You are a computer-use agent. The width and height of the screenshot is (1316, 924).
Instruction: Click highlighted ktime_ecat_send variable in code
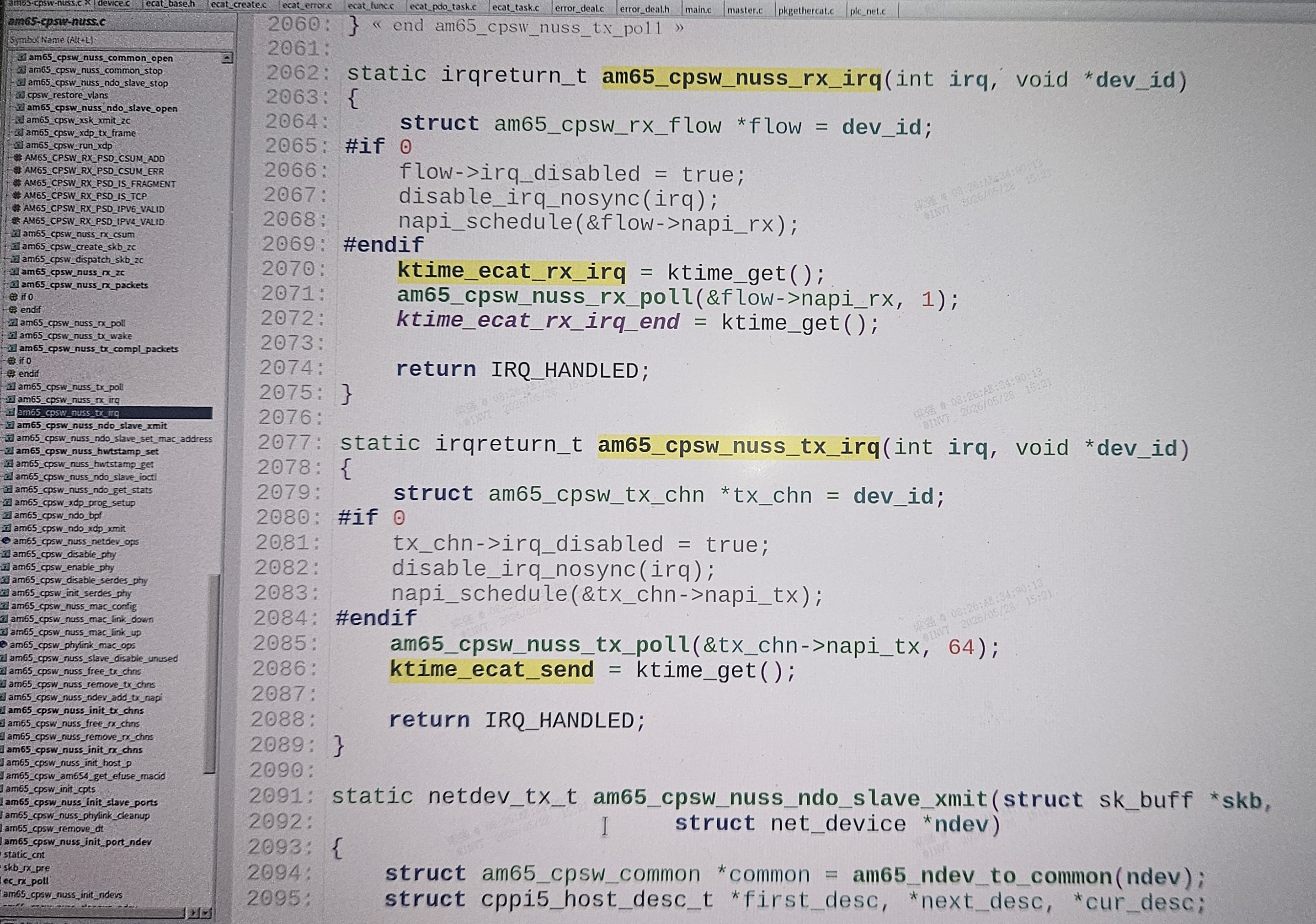click(x=492, y=669)
